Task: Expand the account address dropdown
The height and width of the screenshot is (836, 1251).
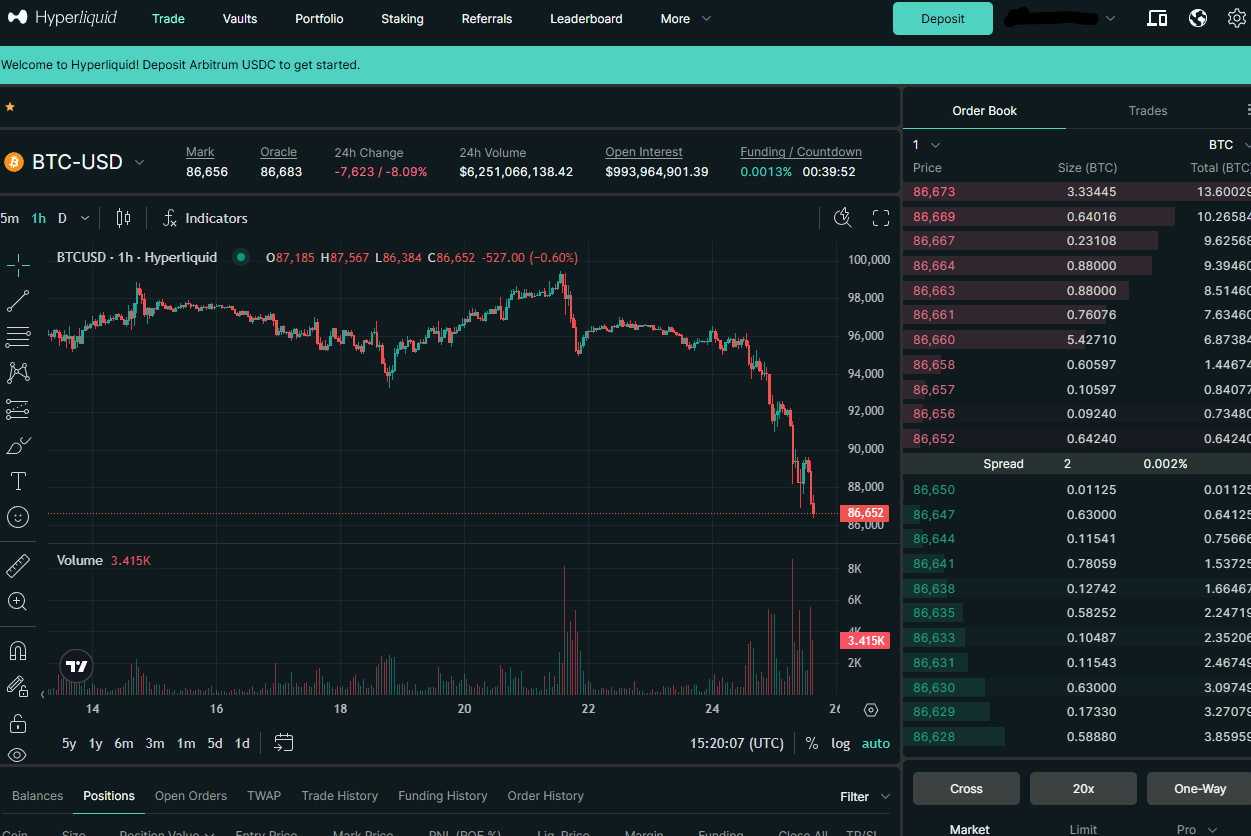Action: [1110, 18]
